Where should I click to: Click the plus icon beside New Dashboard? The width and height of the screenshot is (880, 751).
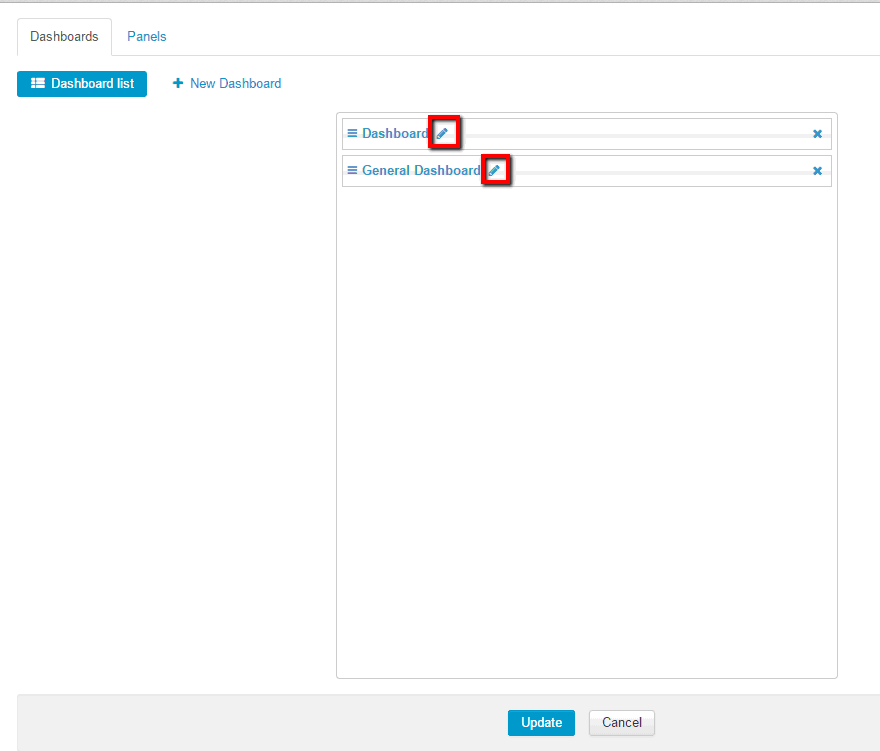178,84
